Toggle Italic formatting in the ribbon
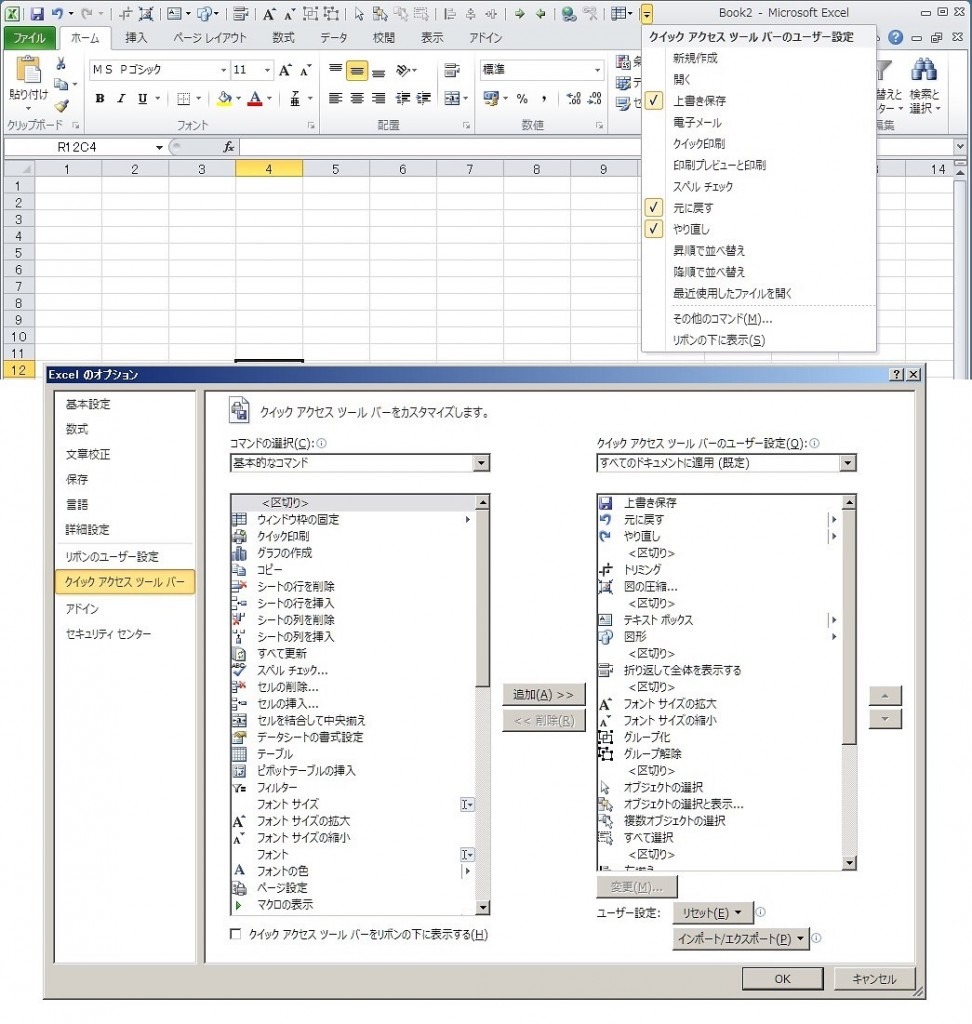The width and height of the screenshot is (972, 1024). point(121,98)
